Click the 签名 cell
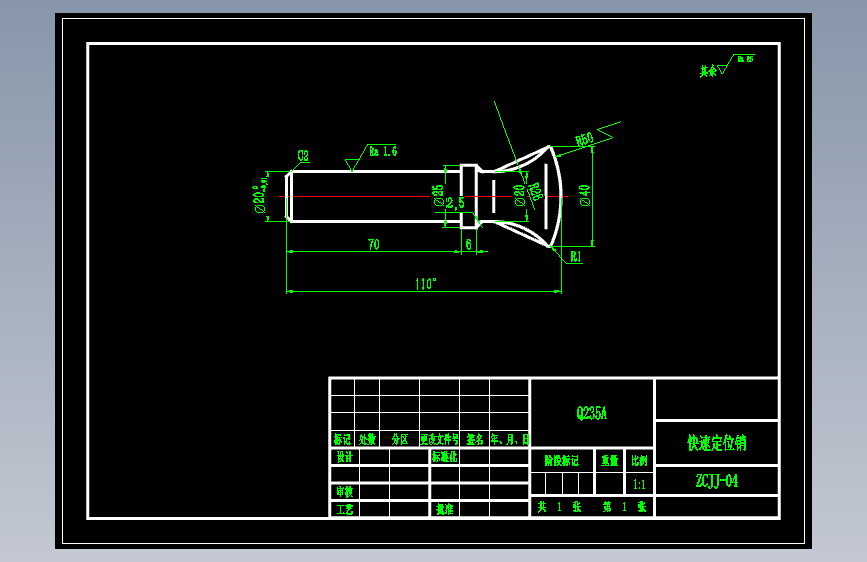The height and width of the screenshot is (562, 867). [475, 439]
